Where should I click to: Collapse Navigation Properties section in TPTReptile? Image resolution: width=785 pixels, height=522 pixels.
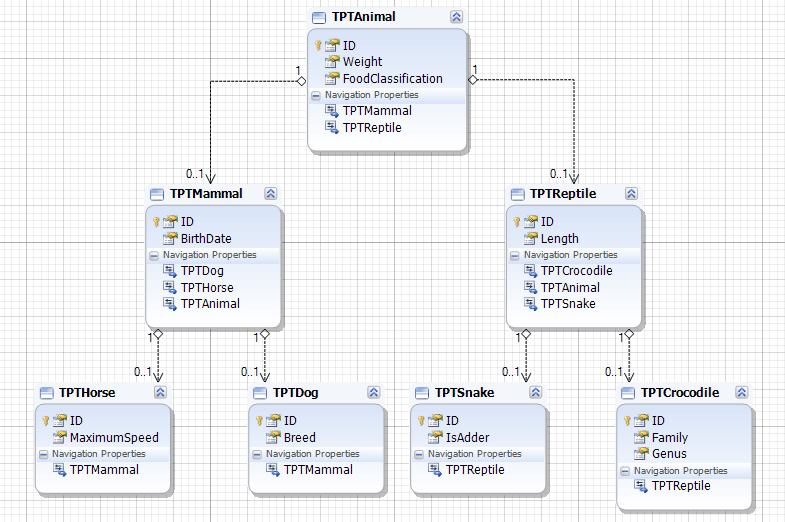514,256
